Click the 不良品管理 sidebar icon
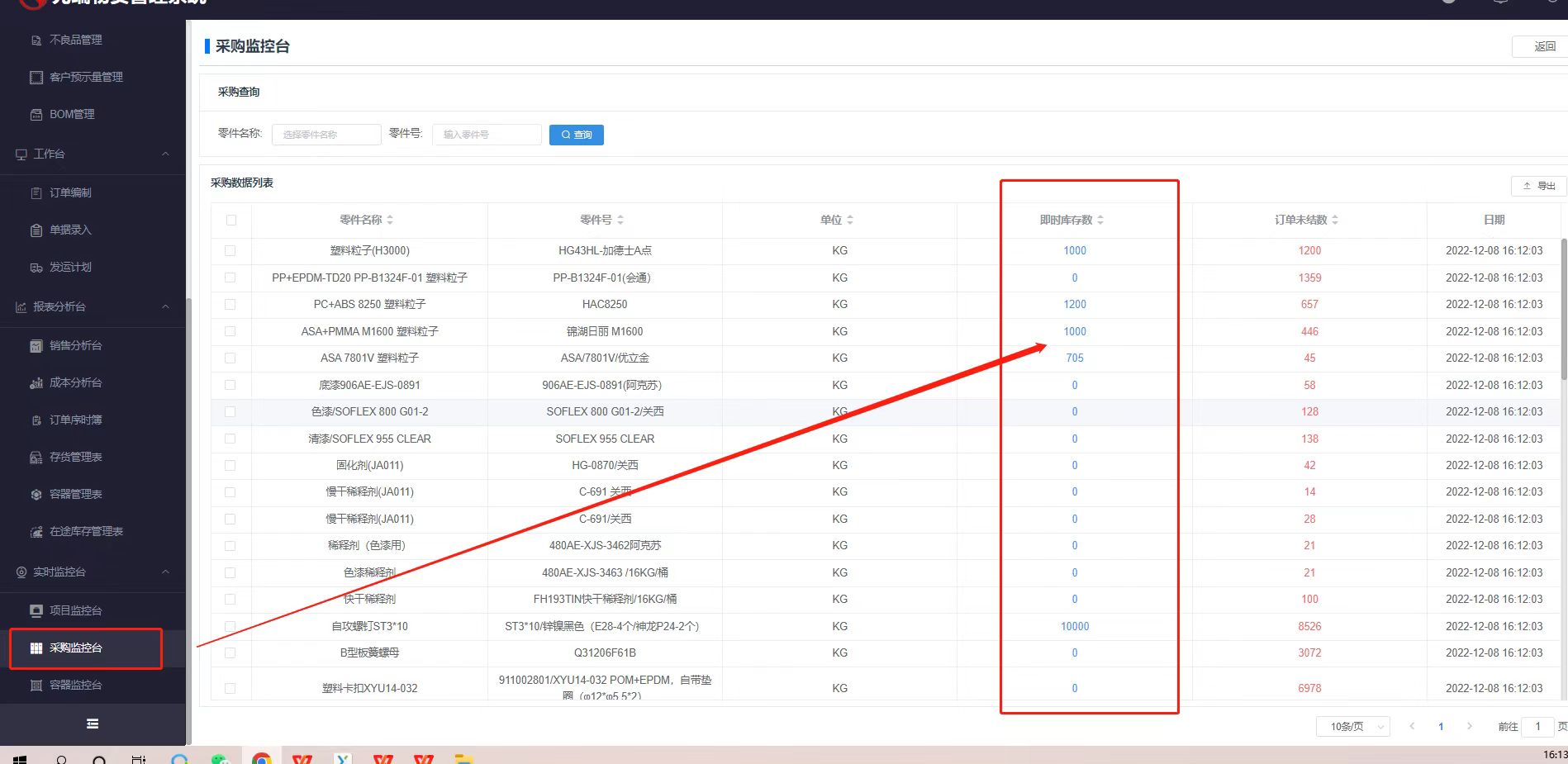 [x=36, y=40]
